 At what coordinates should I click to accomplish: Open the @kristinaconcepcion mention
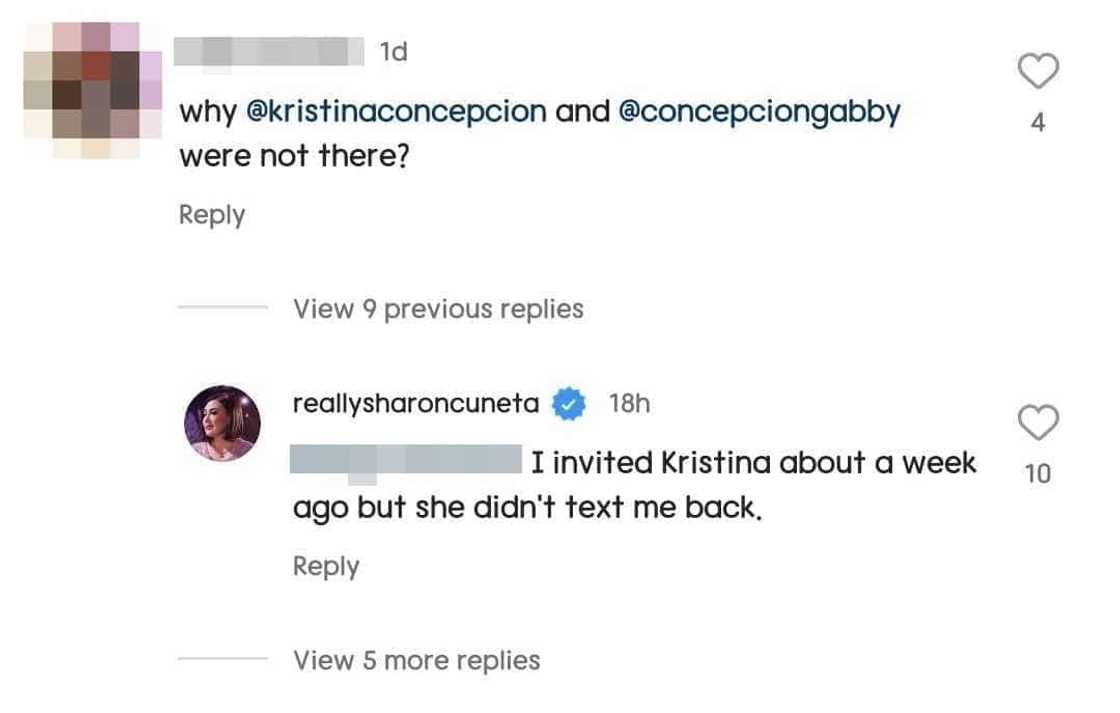tap(396, 111)
